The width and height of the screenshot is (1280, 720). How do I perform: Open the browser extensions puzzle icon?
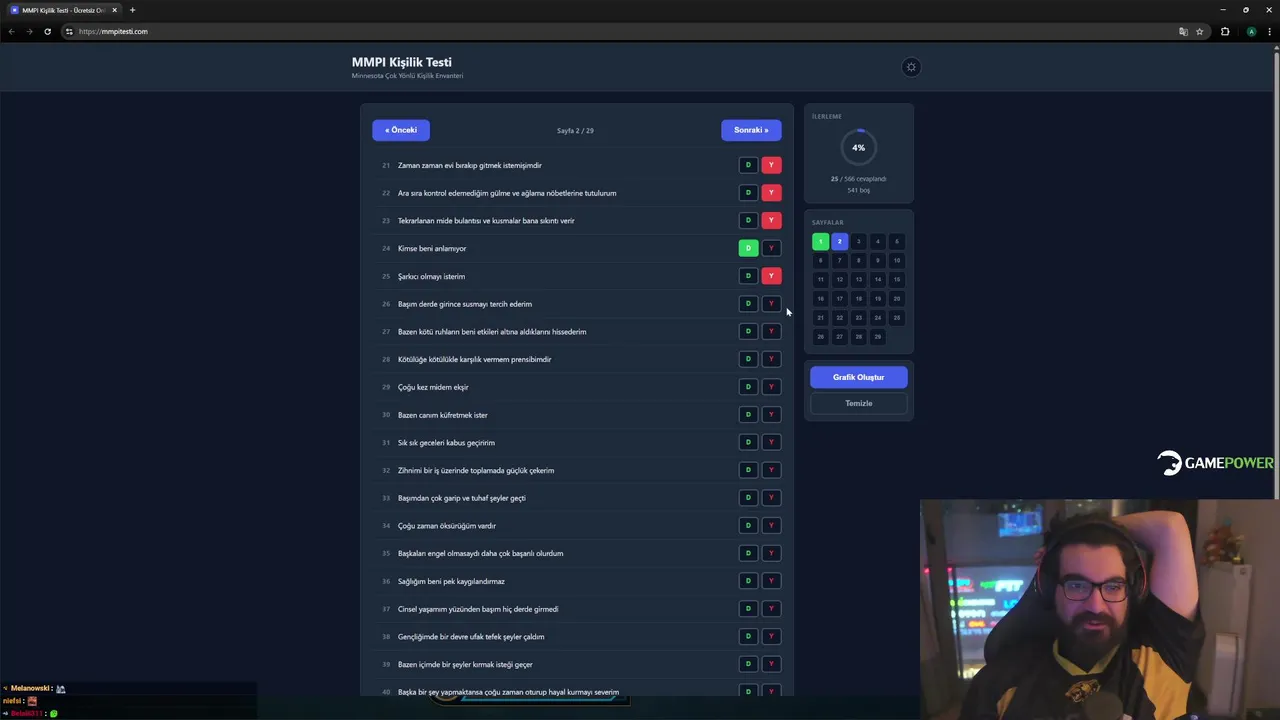point(1225,31)
